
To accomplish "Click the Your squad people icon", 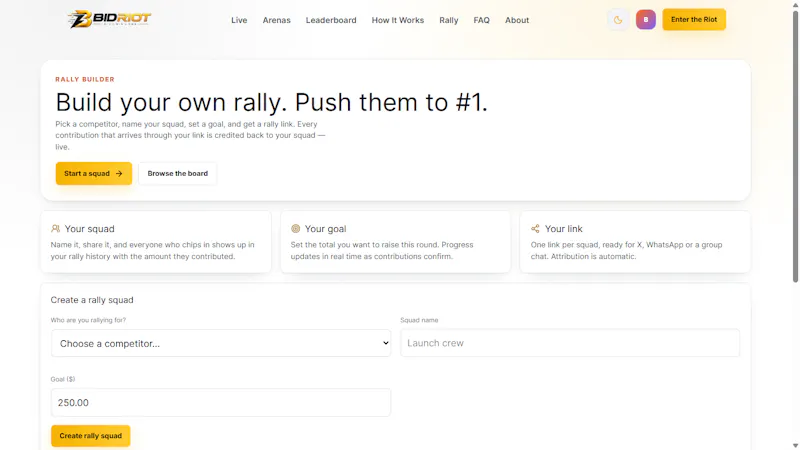I will 55,229.
